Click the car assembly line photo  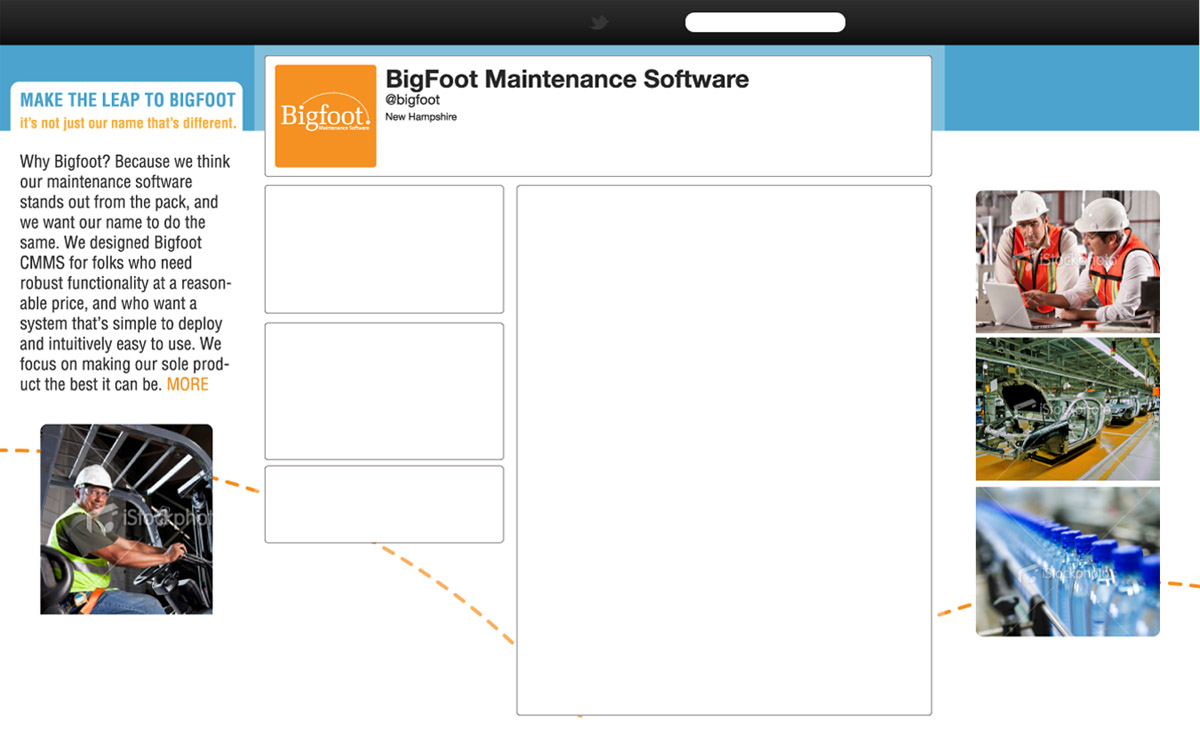click(x=1068, y=409)
